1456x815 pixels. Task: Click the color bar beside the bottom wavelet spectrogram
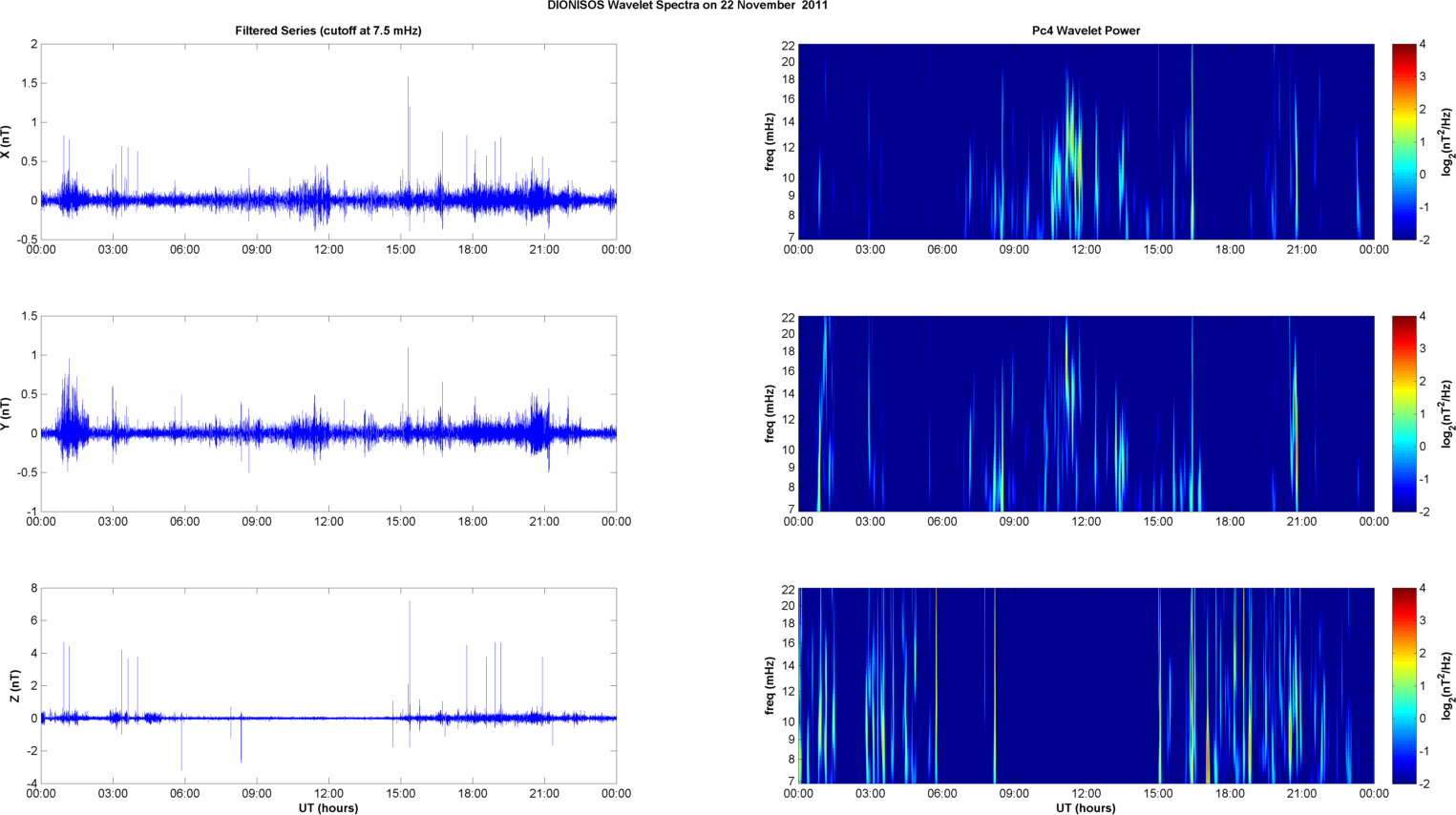click(1403, 685)
